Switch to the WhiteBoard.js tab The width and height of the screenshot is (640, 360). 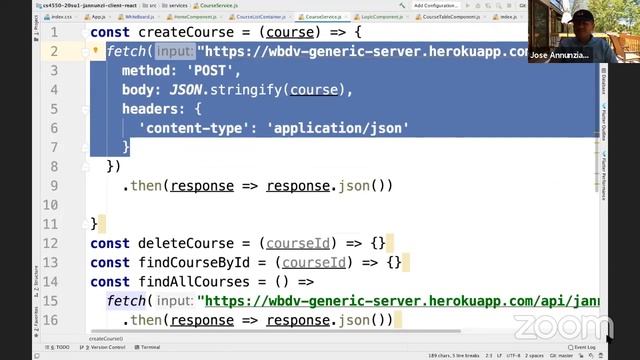tap(137, 17)
